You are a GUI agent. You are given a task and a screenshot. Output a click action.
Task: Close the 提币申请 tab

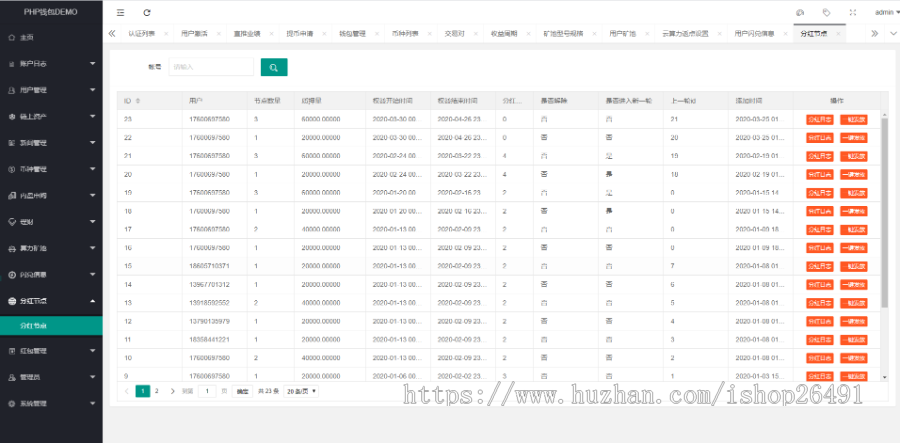tap(324, 34)
